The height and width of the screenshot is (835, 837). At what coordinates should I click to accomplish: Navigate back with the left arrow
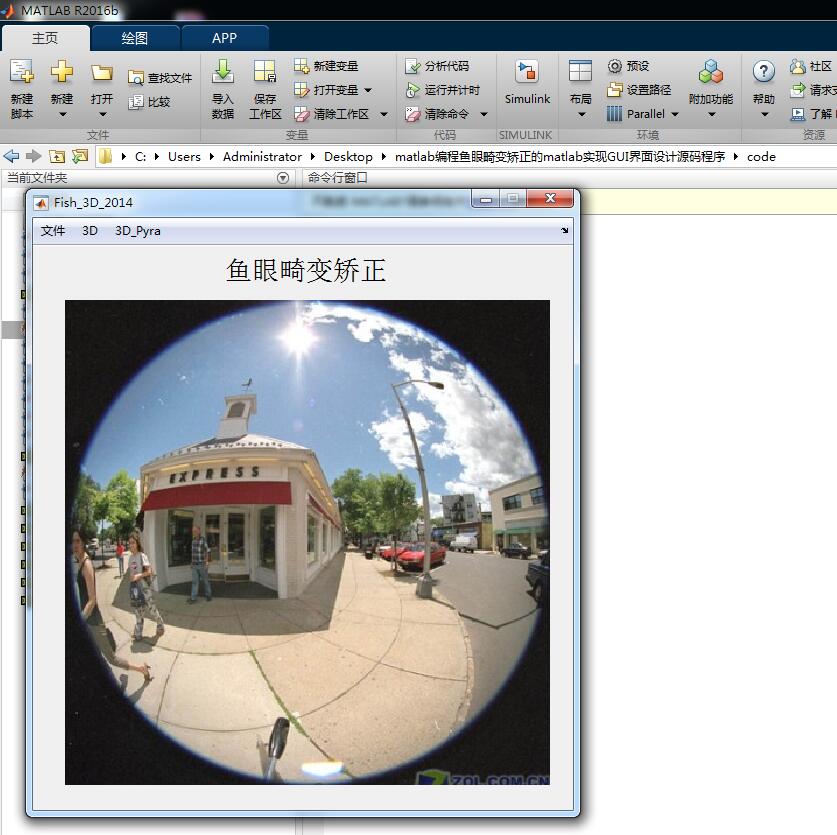[11, 156]
